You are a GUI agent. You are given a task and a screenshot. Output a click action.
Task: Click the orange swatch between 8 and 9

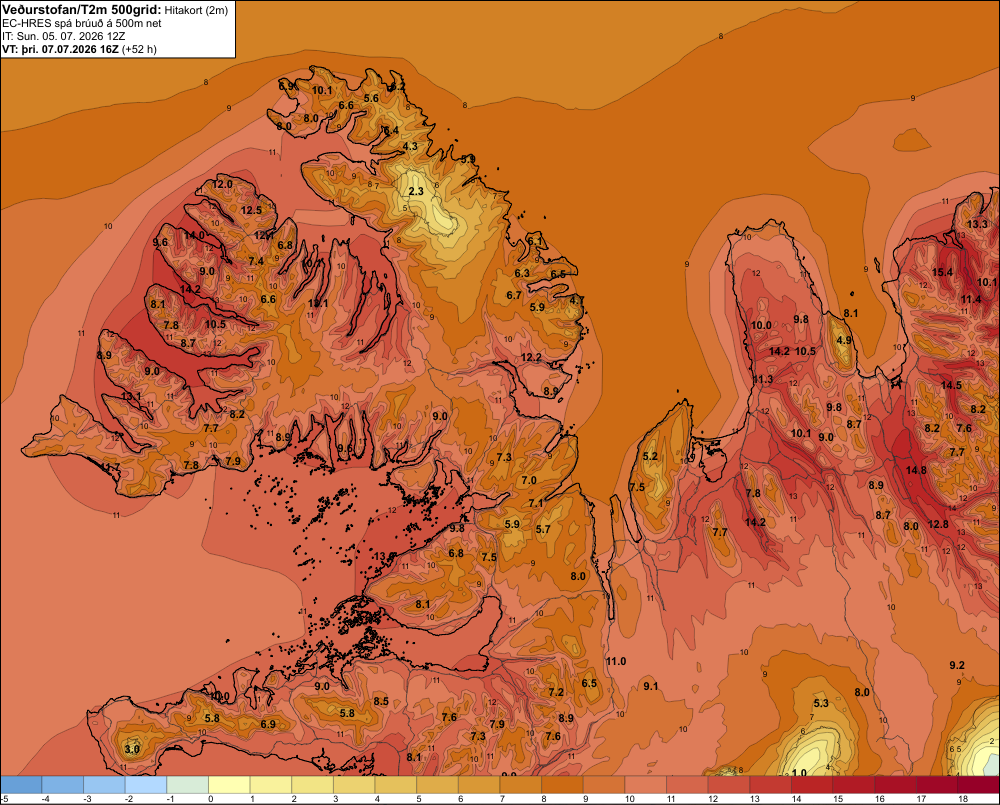click(x=562, y=785)
